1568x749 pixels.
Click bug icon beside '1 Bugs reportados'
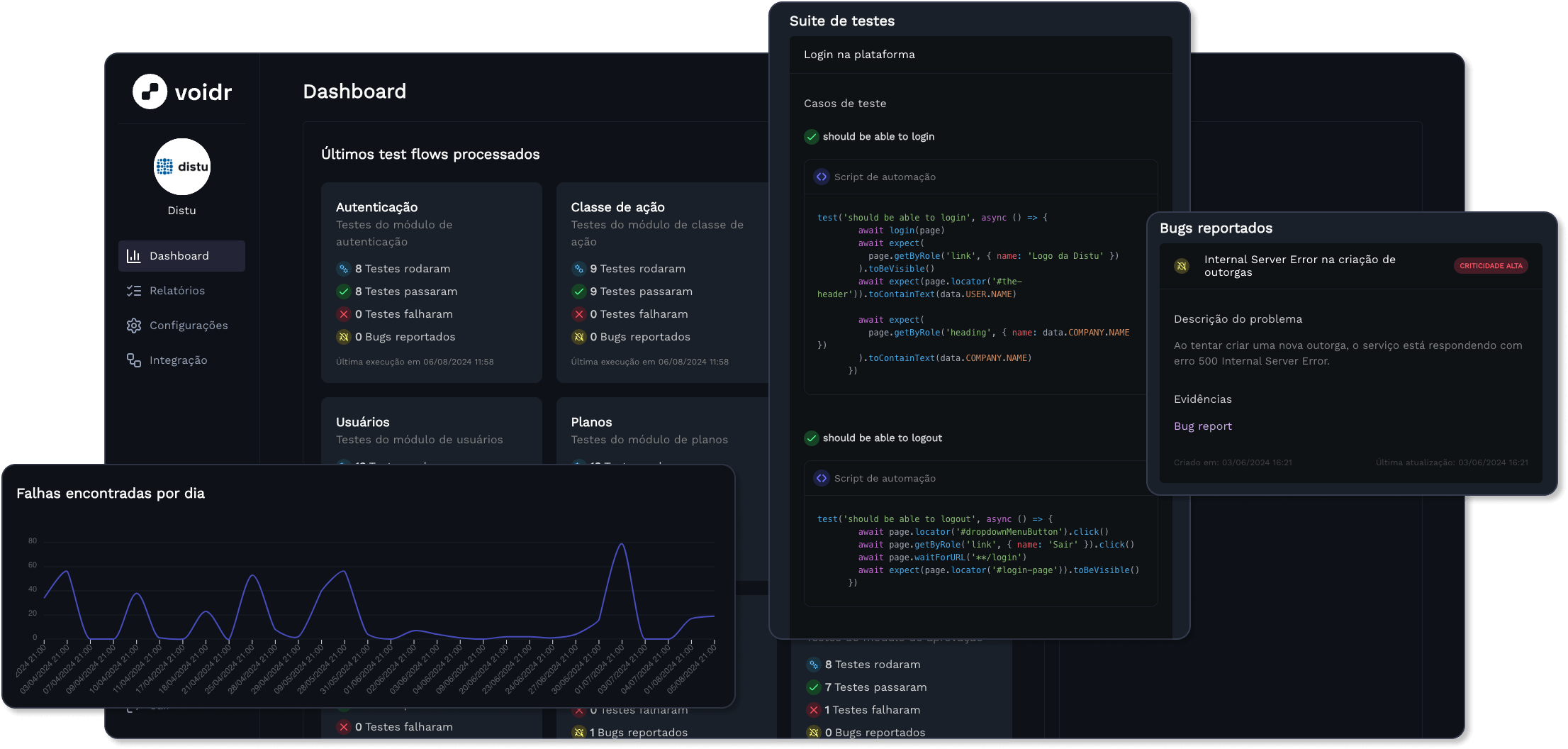point(579,733)
